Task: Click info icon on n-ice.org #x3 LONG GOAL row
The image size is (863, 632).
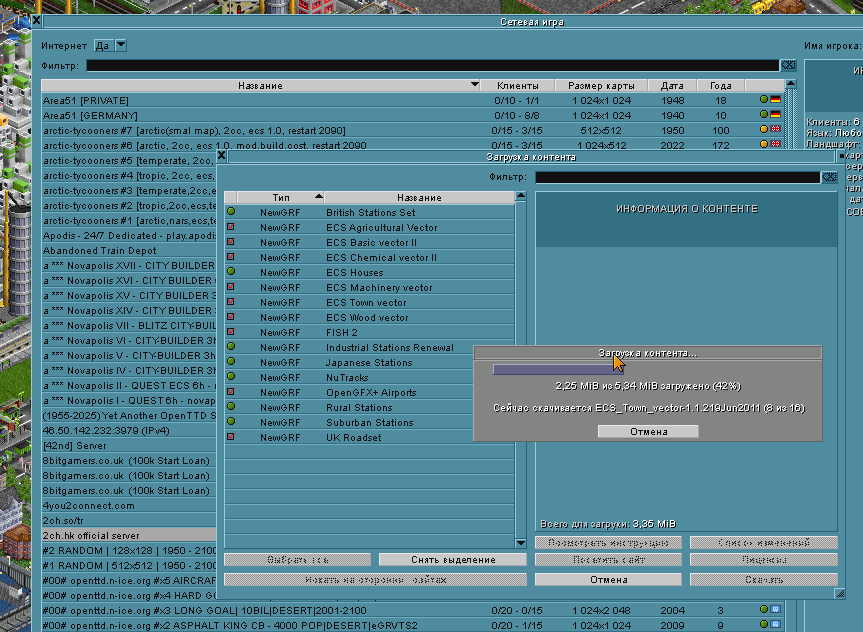Action: 775,610
